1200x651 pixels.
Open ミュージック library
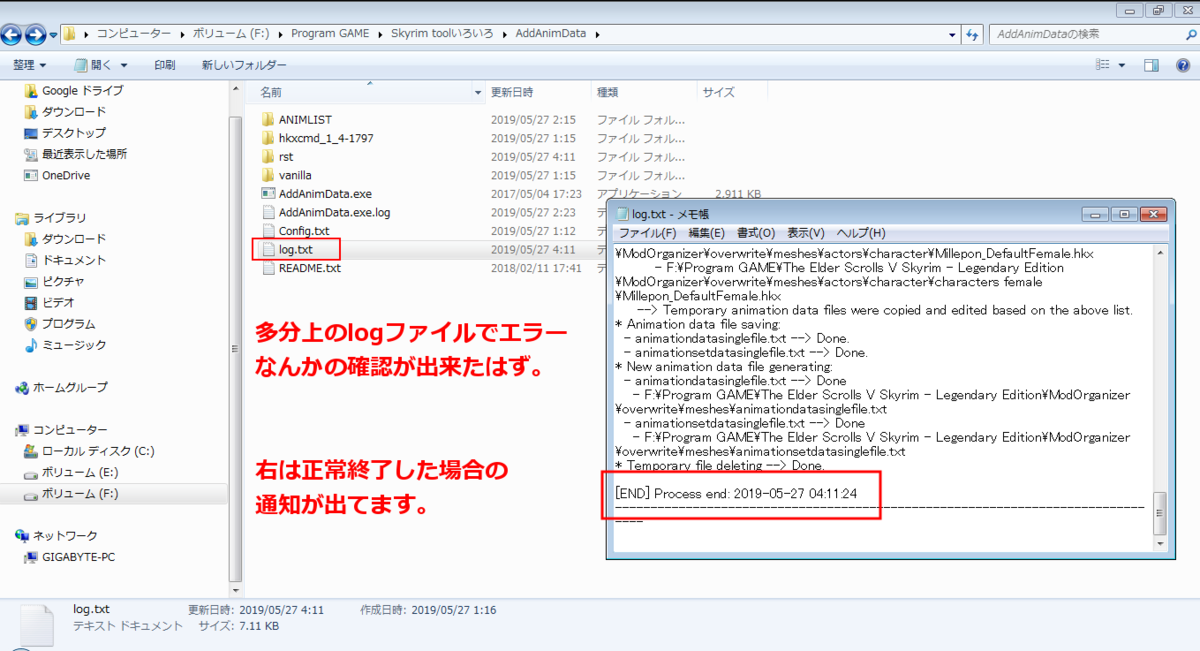[x=64, y=345]
